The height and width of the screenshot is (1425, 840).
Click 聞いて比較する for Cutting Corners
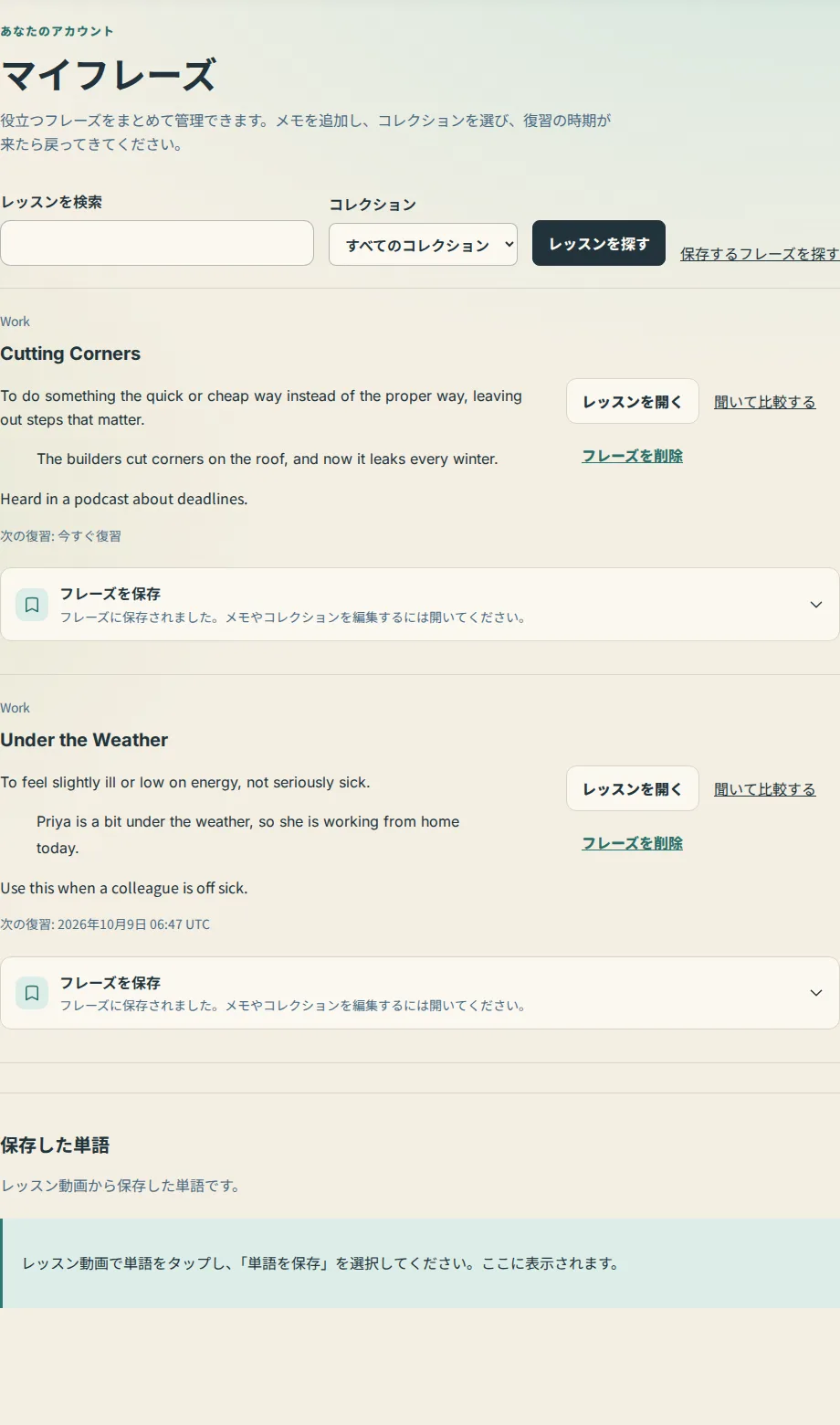coord(765,402)
